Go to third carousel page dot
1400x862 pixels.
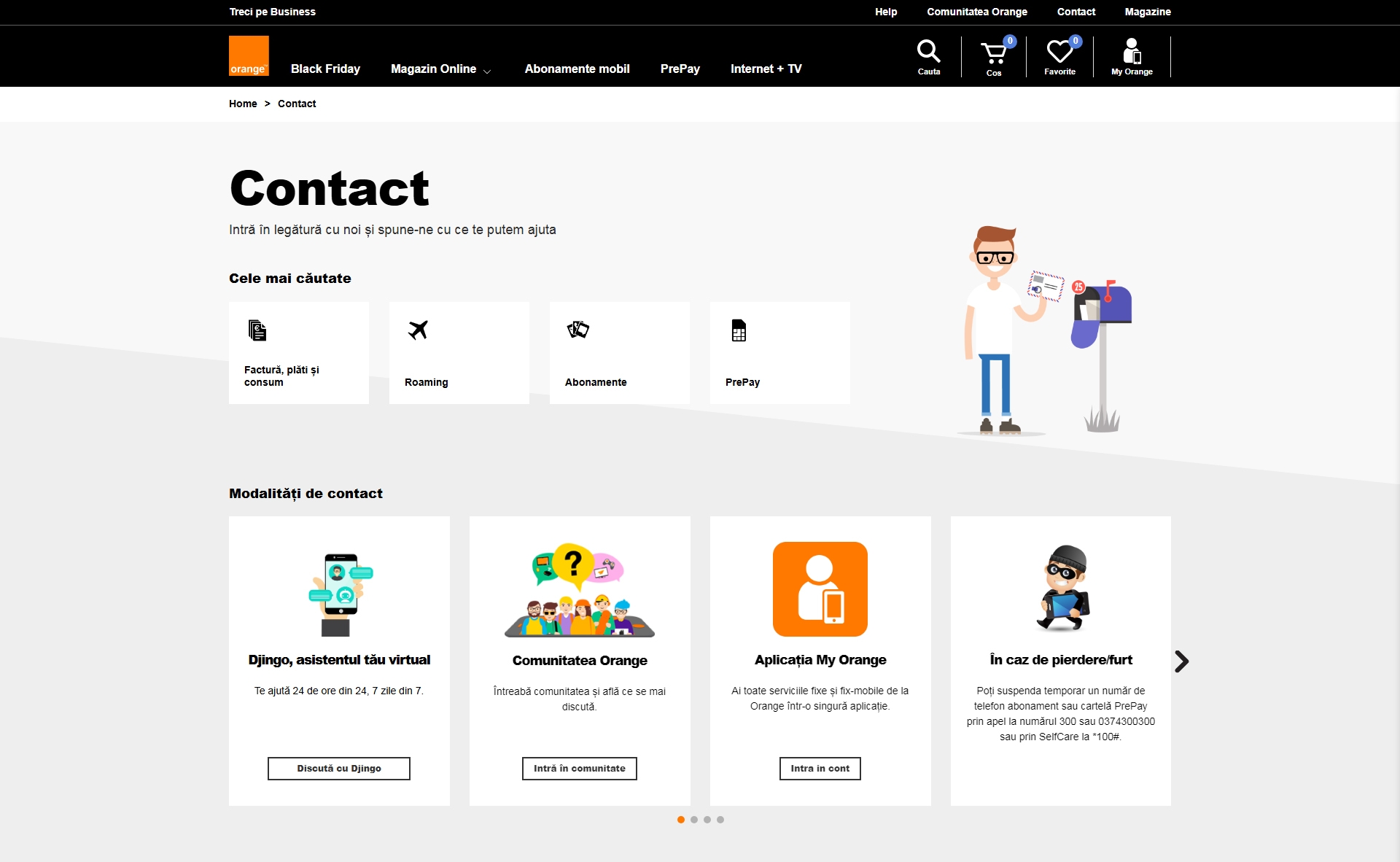[707, 820]
